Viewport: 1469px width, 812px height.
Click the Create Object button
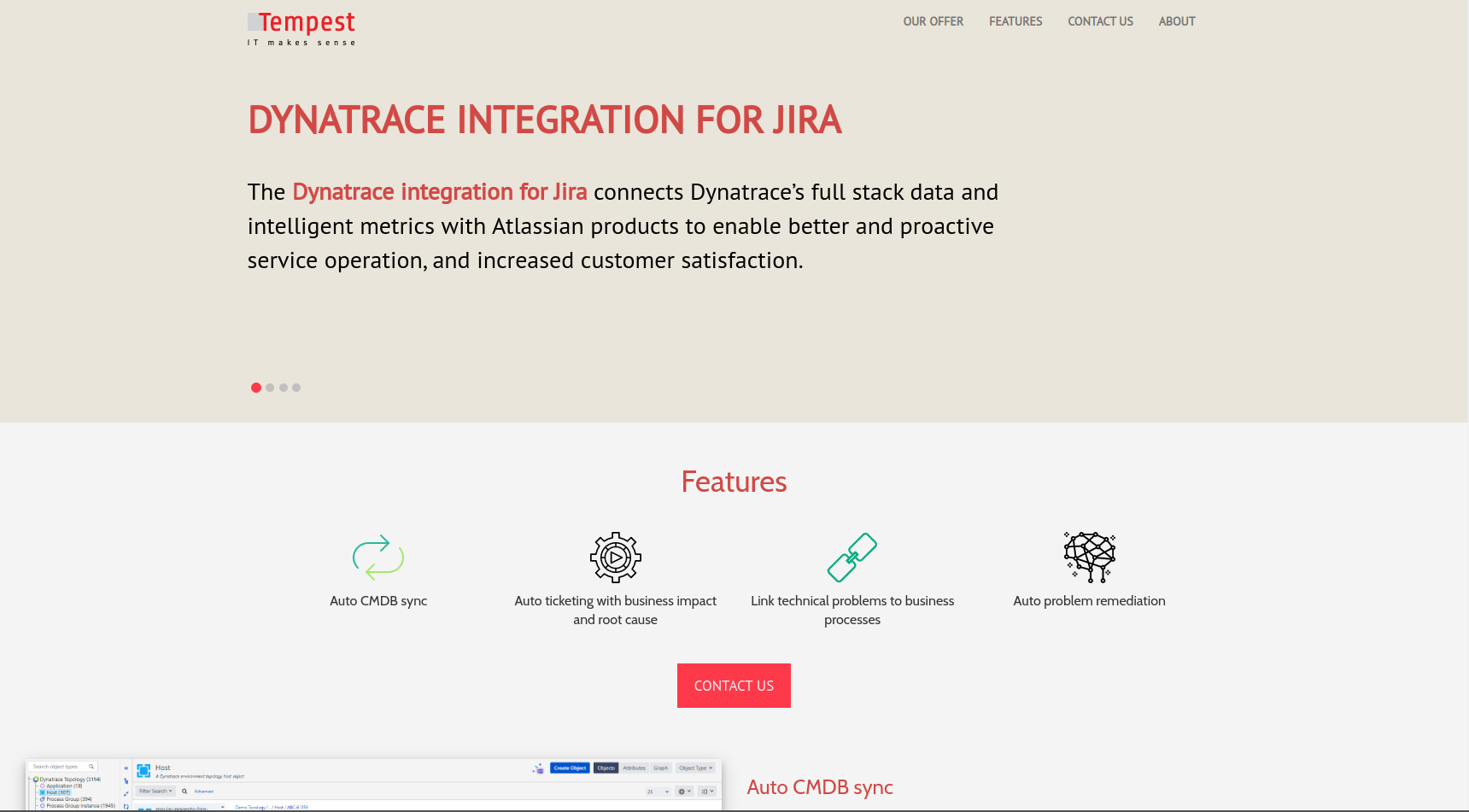pos(571,768)
